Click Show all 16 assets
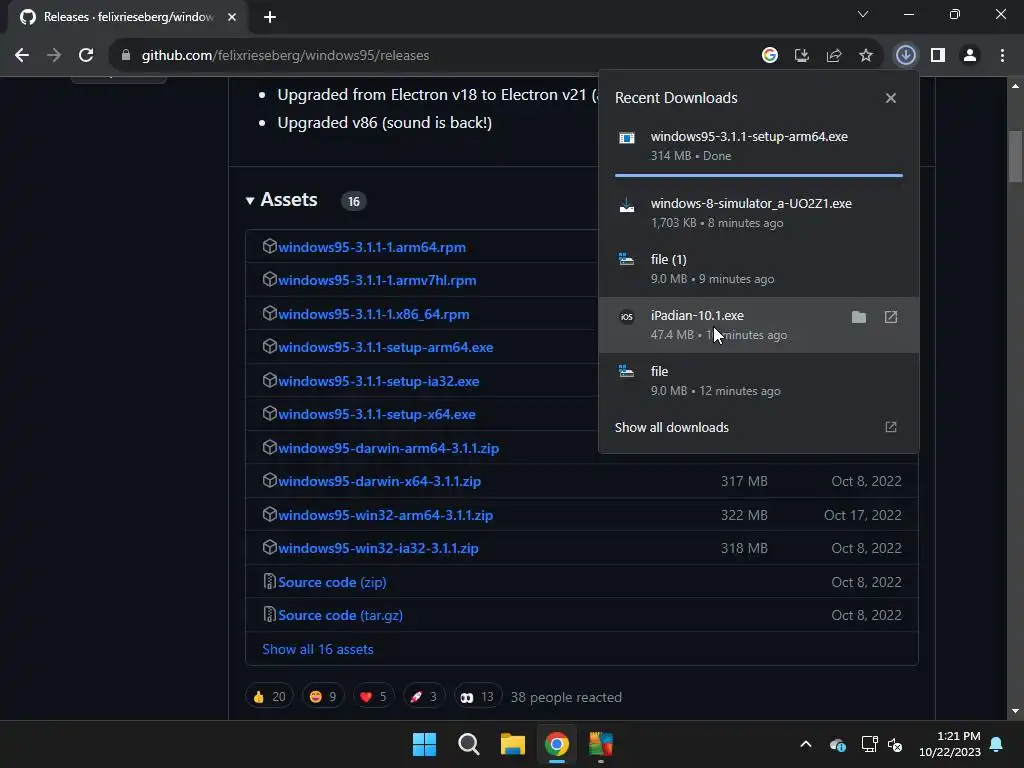This screenshot has width=1024, height=768. (x=318, y=649)
